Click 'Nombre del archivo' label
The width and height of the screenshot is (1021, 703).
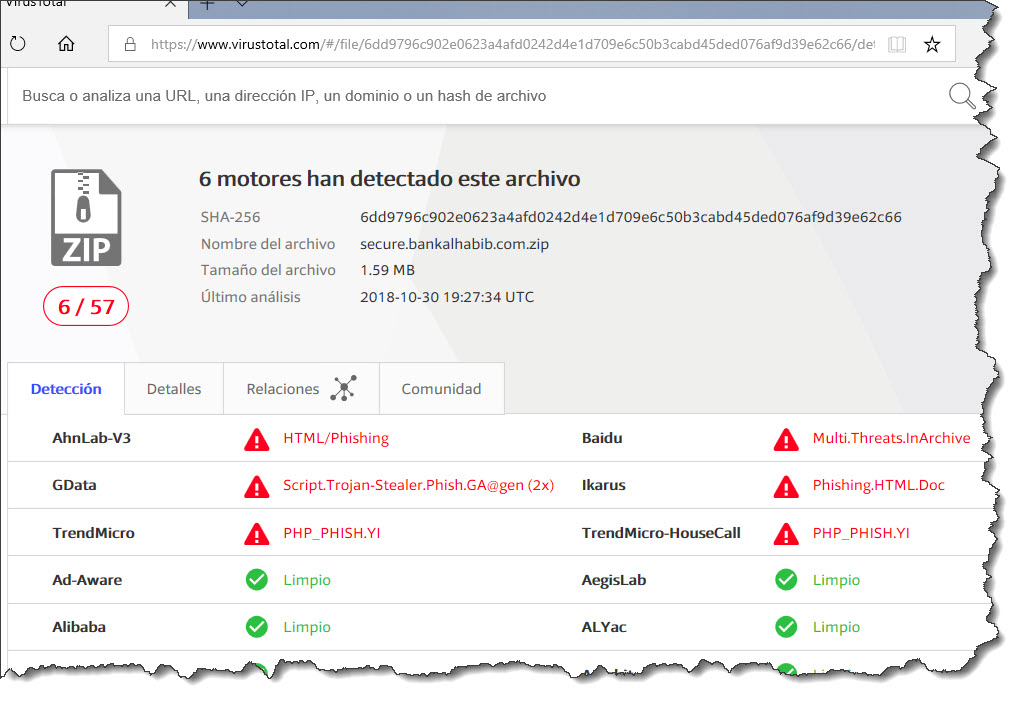point(268,244)
